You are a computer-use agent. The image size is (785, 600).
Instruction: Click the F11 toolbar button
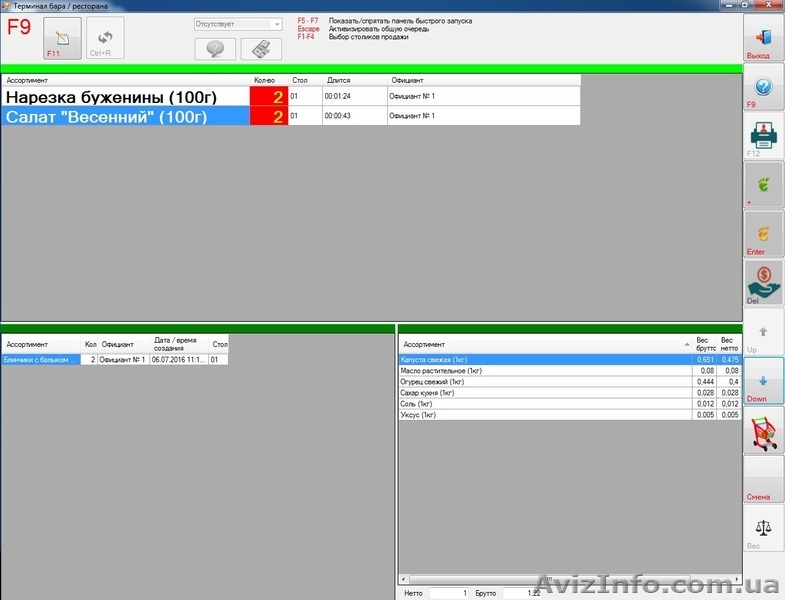pyautogui.click(x=62, y=39)
